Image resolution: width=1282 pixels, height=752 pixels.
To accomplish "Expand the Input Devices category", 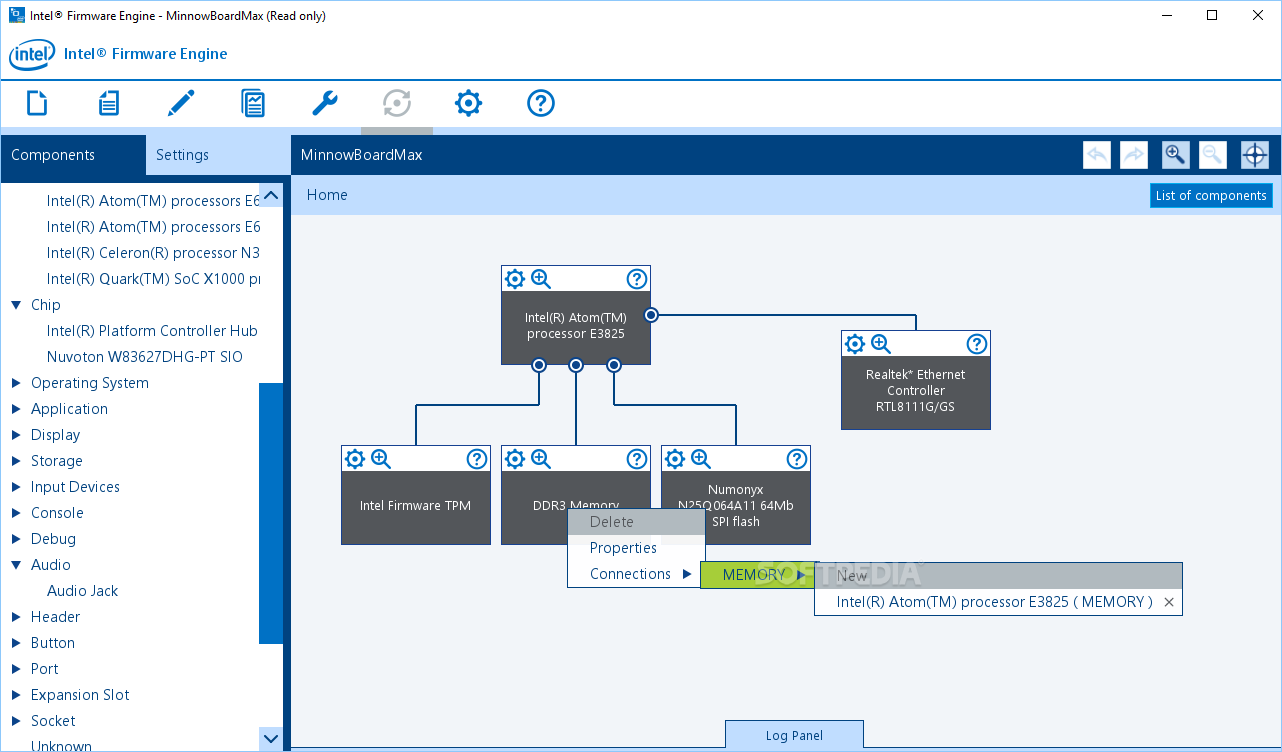I will [16, 487].
